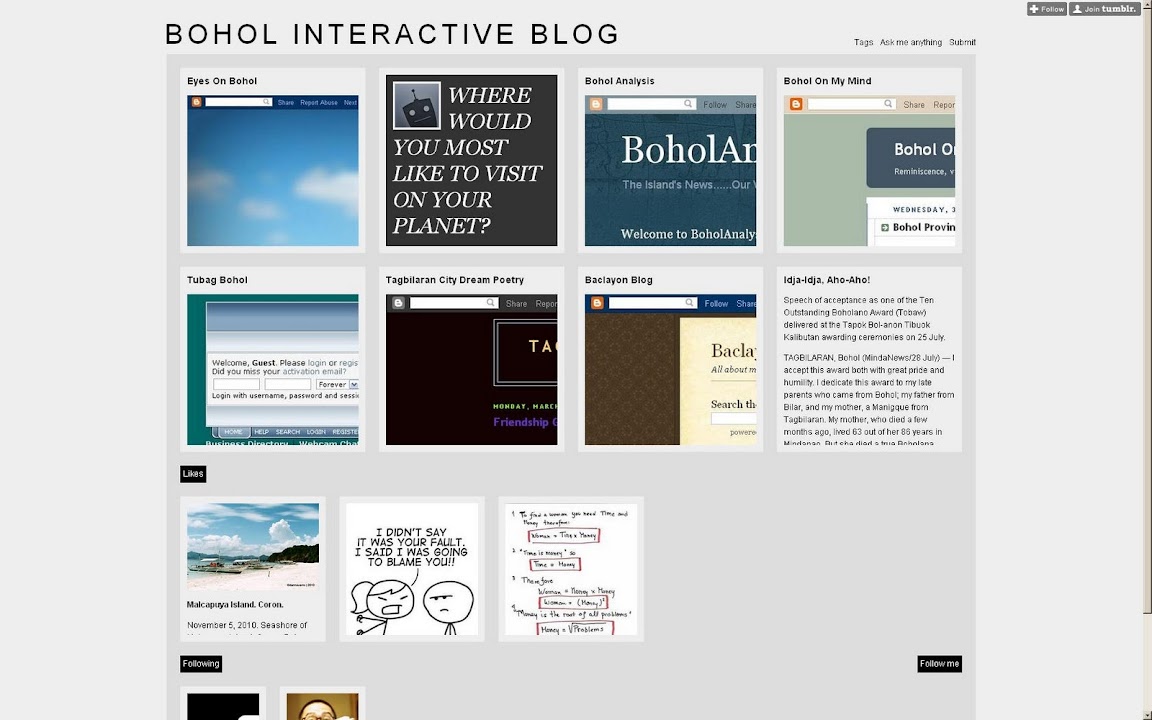This screenshot has height=720, width=1152.
Task: Open the man-with-glasses avatar in Following
Action: tap(323, 707)
